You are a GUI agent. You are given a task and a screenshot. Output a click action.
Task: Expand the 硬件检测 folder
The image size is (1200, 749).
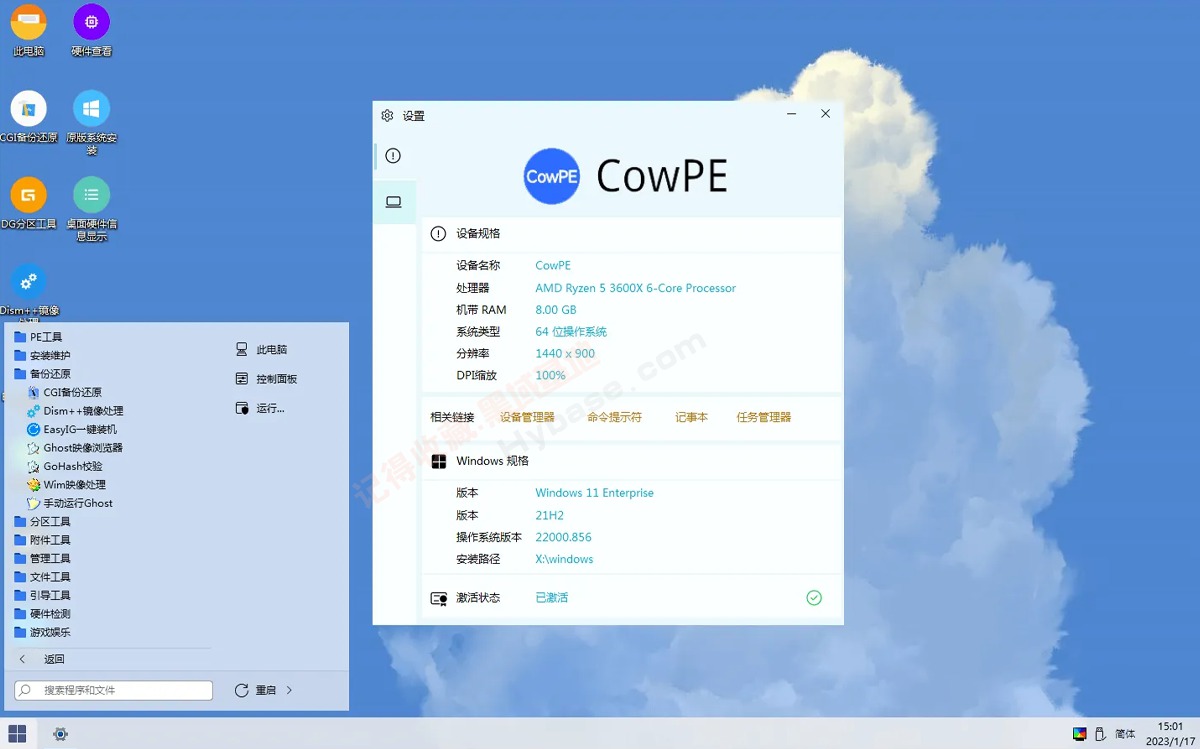click(x=42, y=614)
